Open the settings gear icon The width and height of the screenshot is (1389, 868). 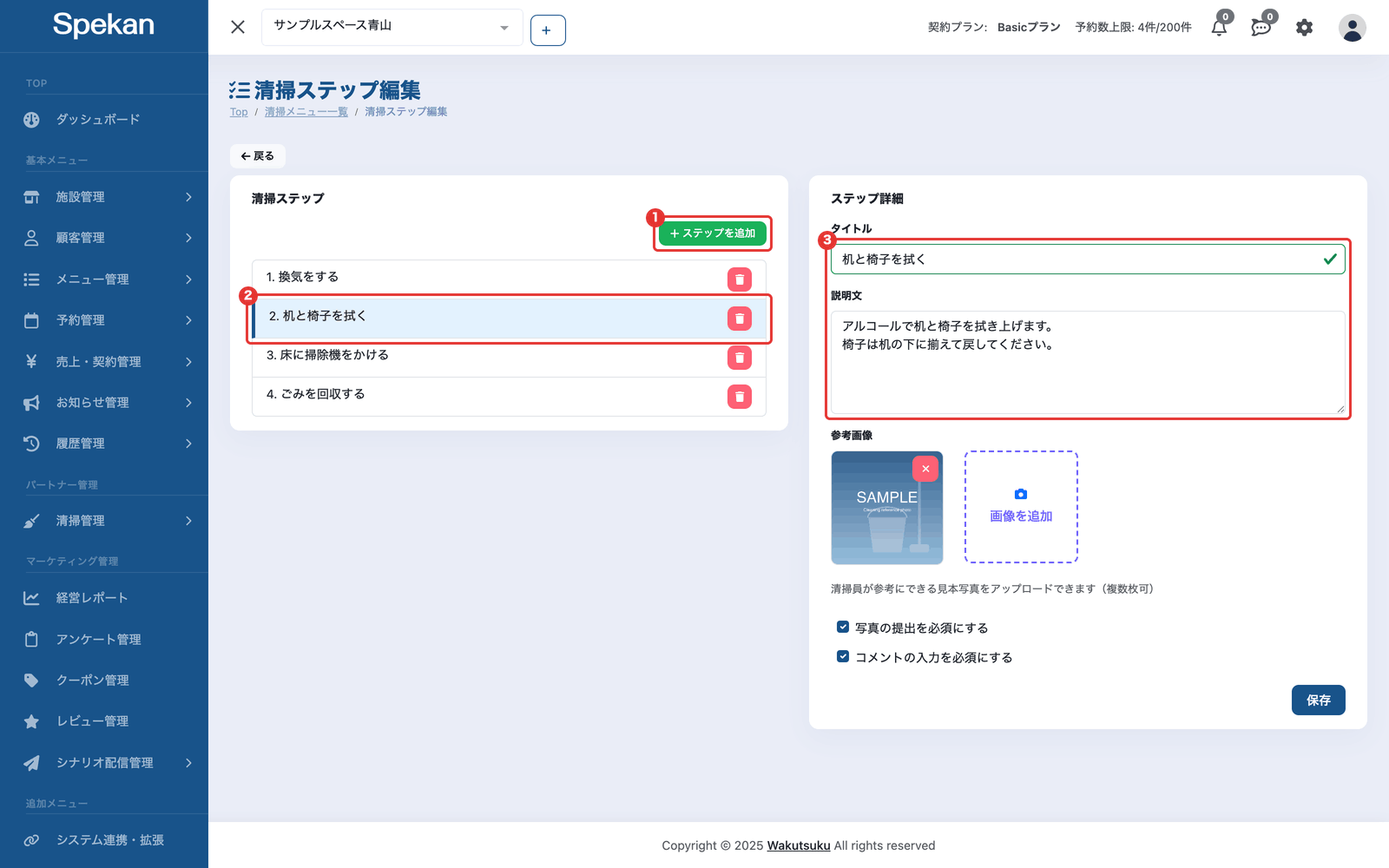point(1304,28)
